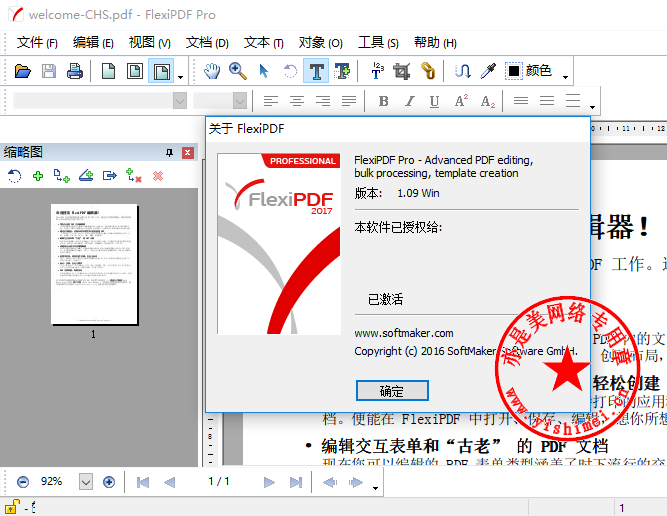Toggle Subscript formatting
The width and height of the screenshot is (667, 516).
[x=487, y=101]
